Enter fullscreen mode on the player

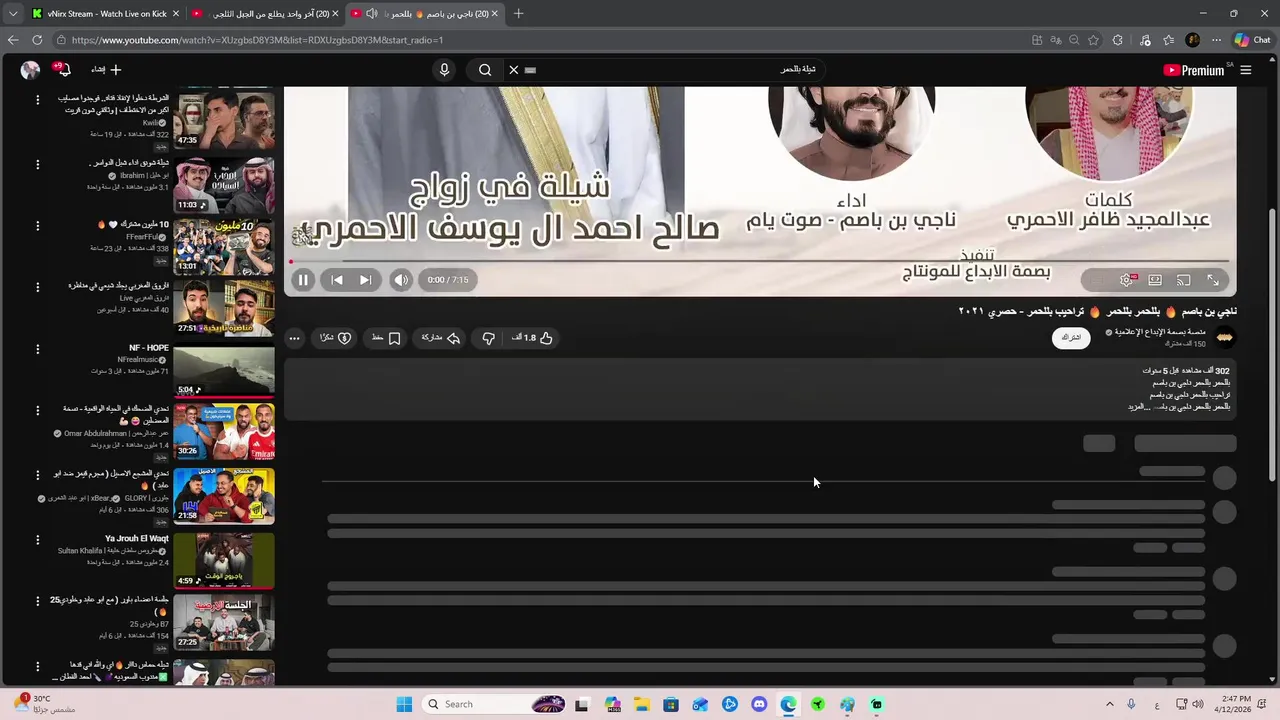pyautogui.click(x=1213, y=280)
